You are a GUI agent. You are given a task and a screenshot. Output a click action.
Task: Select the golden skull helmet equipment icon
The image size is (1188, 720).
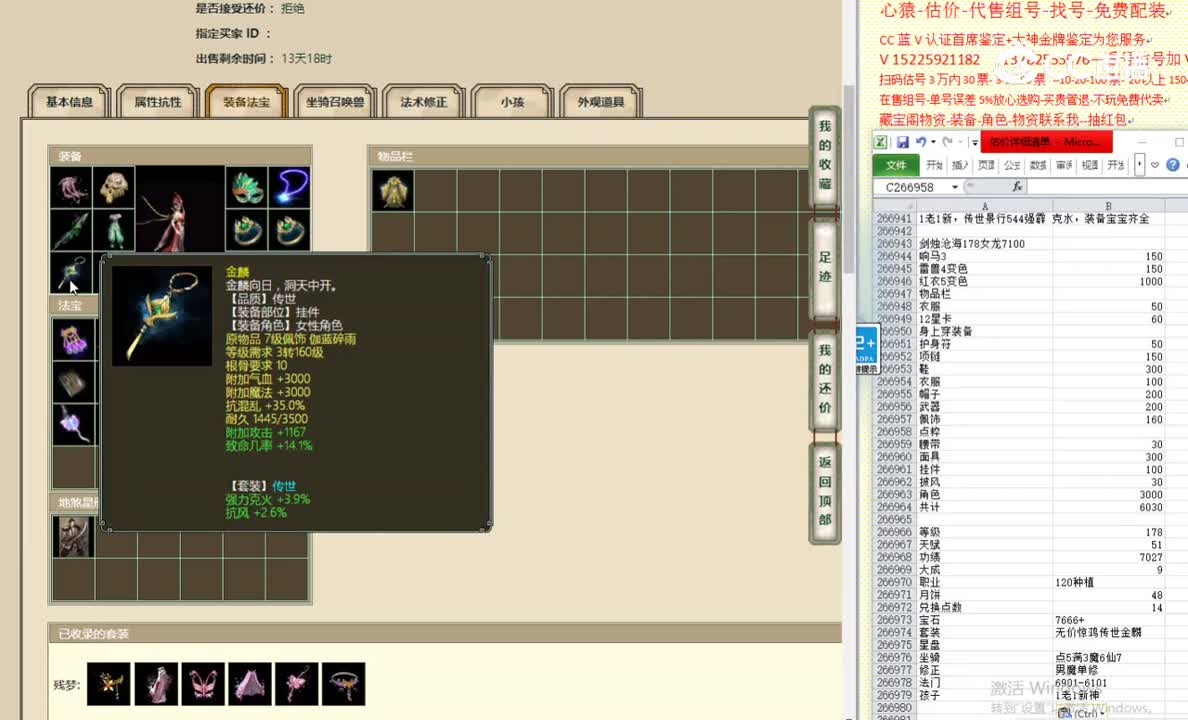(114, 187)
